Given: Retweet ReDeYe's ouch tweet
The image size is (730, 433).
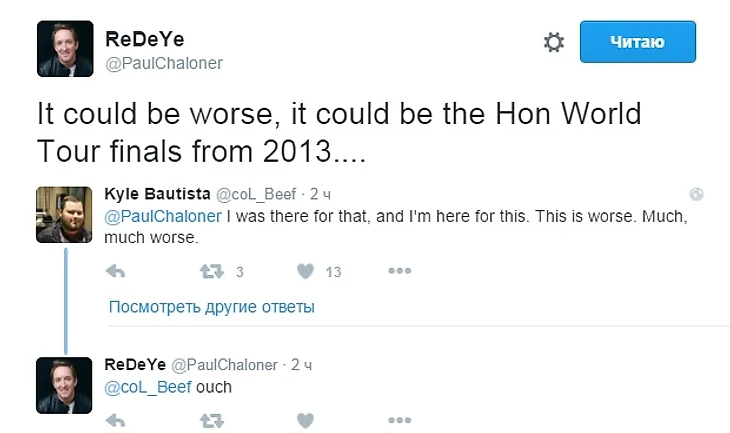Looking at the screenshot, I should 211,421.
